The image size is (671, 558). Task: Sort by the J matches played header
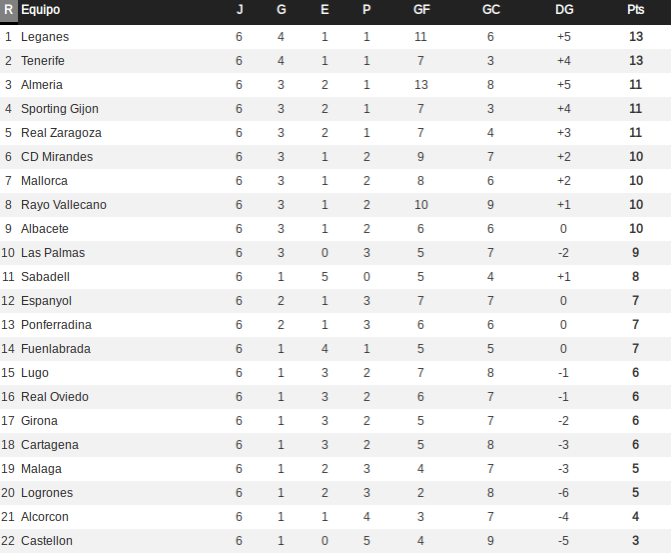coord(240,10)
